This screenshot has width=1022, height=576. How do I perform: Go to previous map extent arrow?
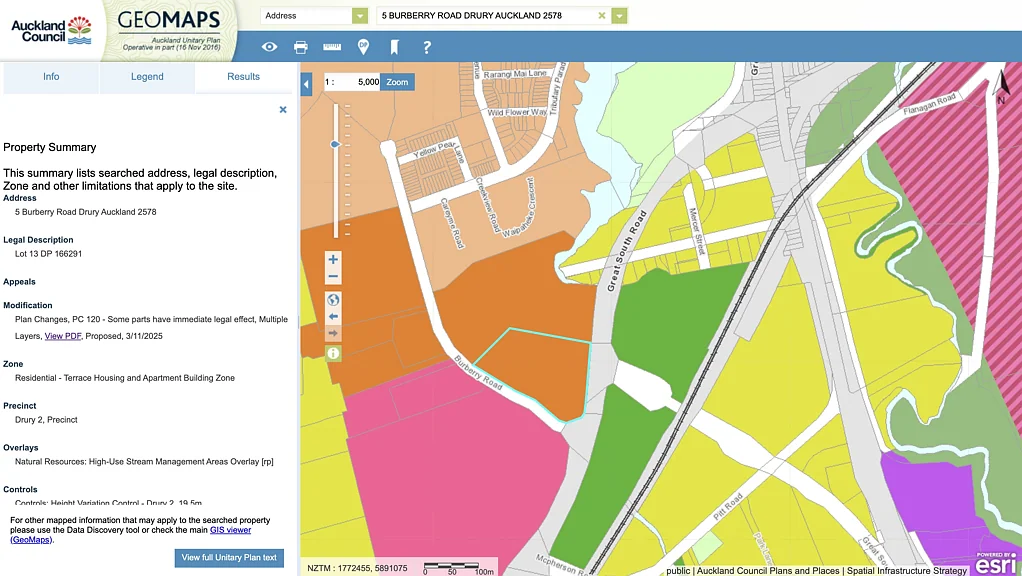[333, 317]
